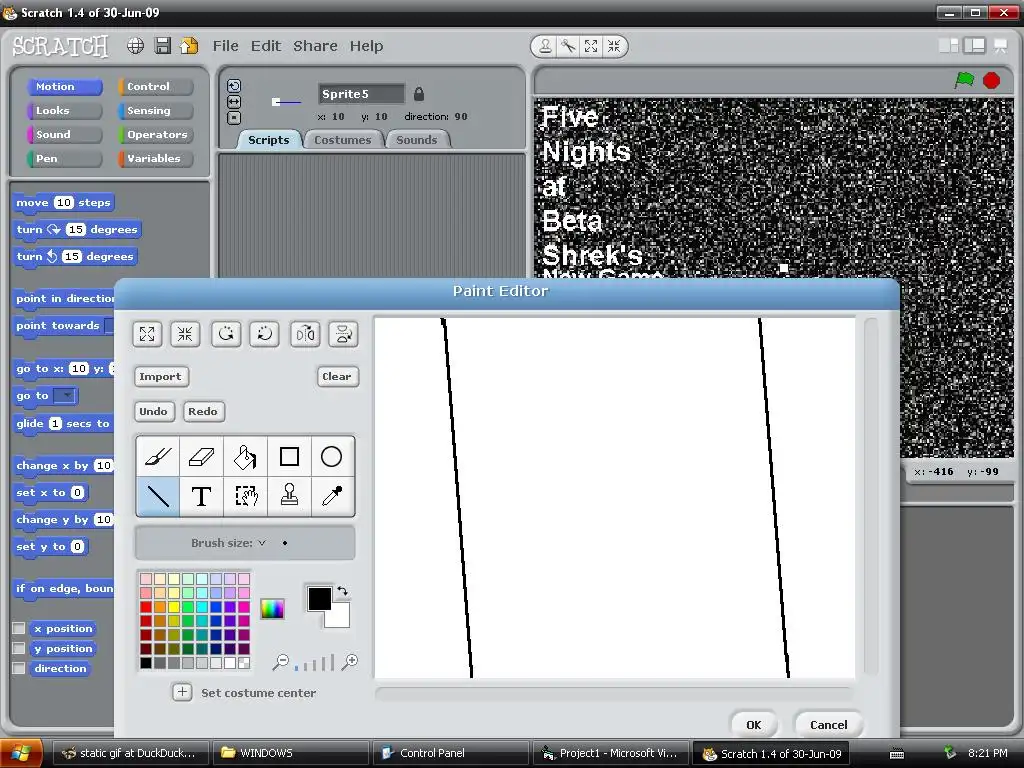The image size is (1024, 768).
Task: Click Redo in Paint Editor
Action: 203,411
